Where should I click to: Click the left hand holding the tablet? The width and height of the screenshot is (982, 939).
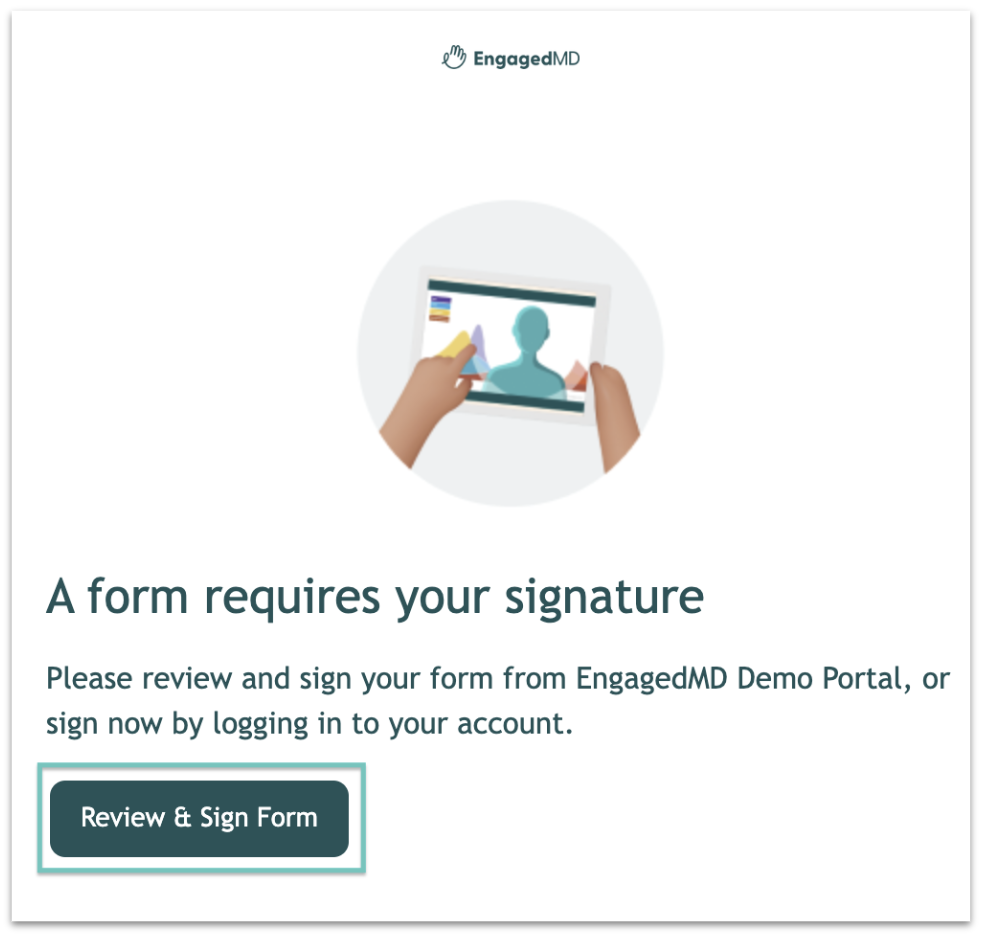[432, 401]
